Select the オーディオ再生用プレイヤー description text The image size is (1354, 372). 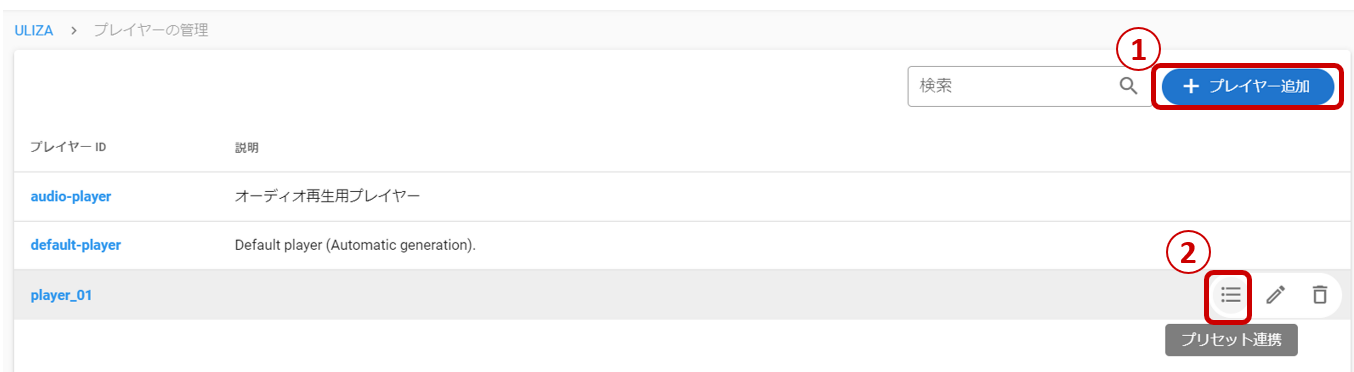(x=327, y=196)
